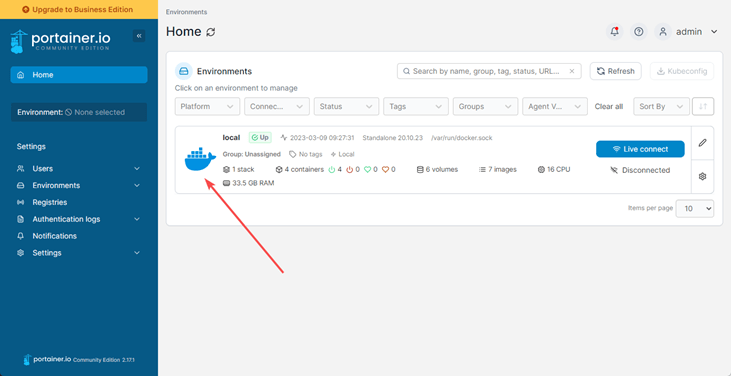
Task: Open the local environment name
Action: click(231, 137)
